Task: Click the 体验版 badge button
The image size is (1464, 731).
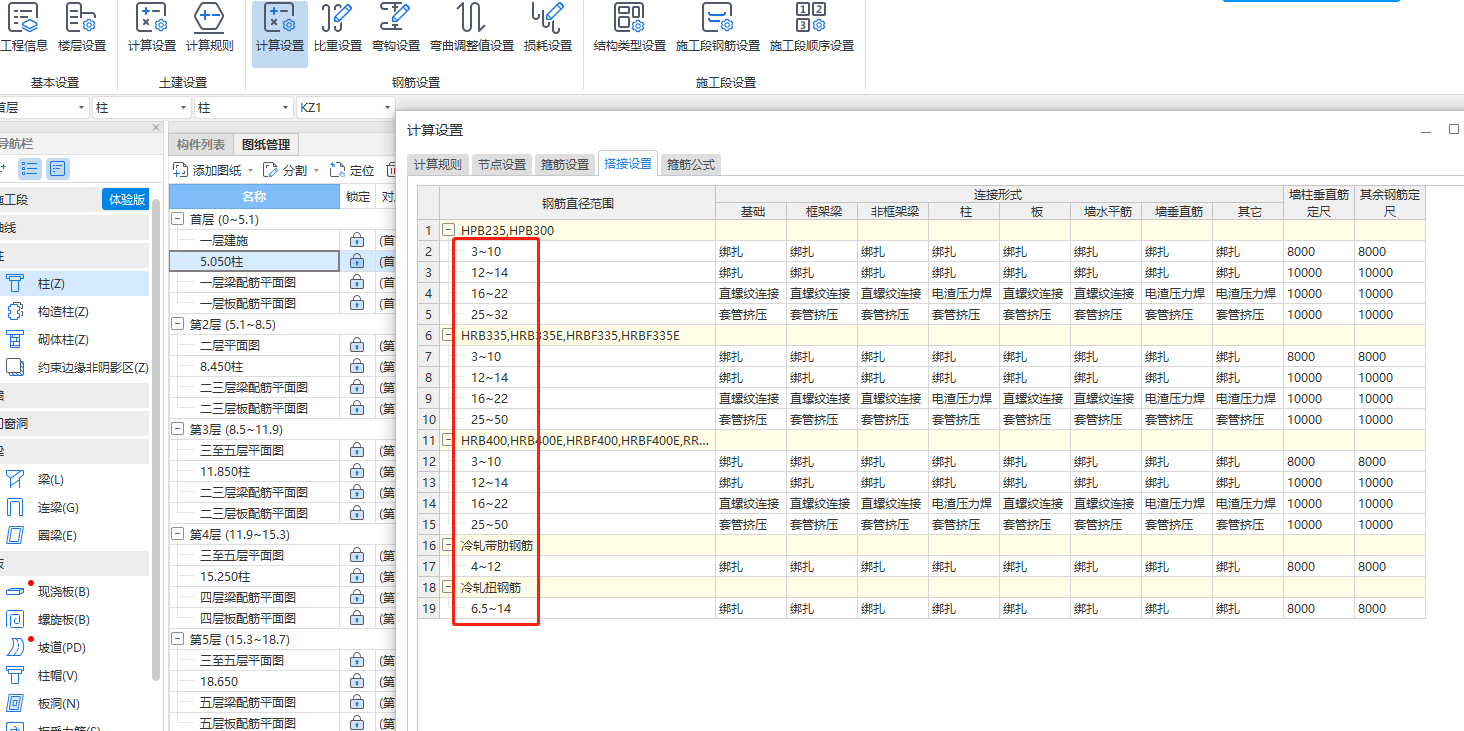Action: (126, 199)
